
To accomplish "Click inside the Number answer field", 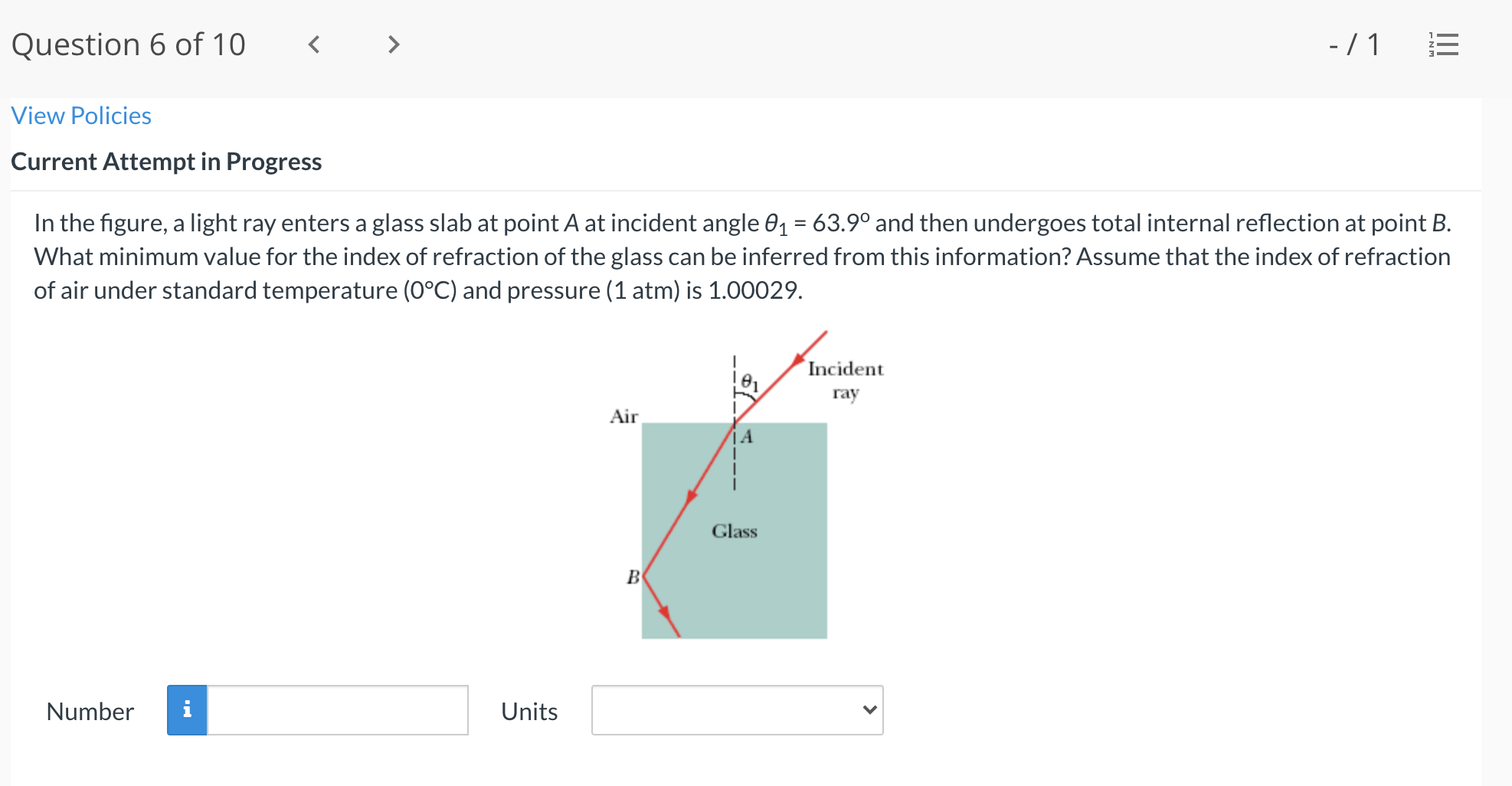I will [337, 711].
